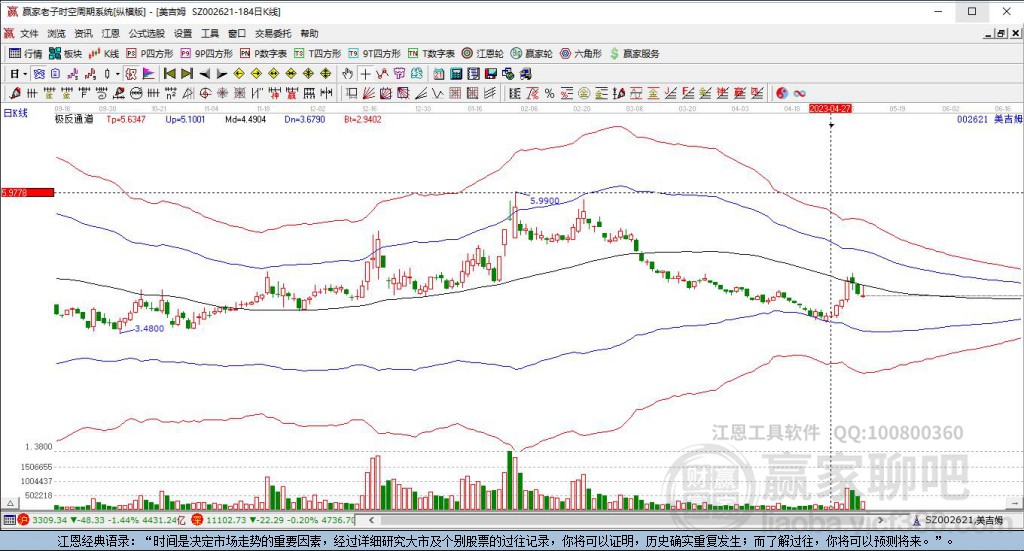Click the SZ002621,美吉姆 status label
Screen dimensions: 1024x551
pos(964,520)
